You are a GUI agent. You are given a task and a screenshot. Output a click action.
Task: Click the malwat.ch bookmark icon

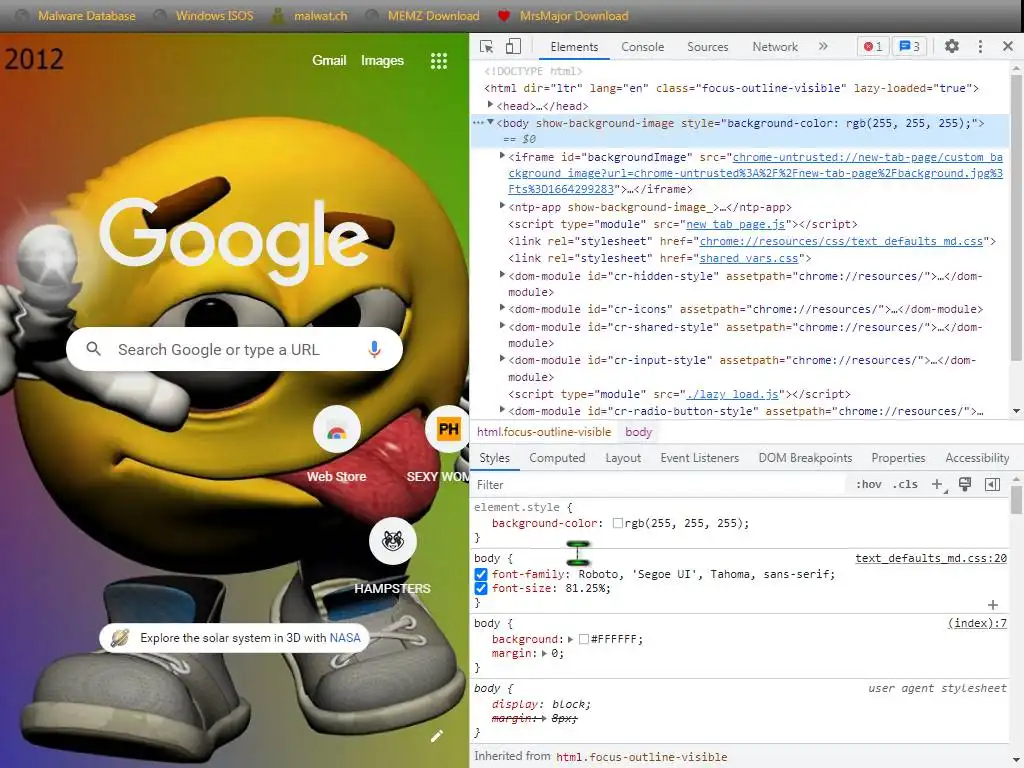point(278,16)
